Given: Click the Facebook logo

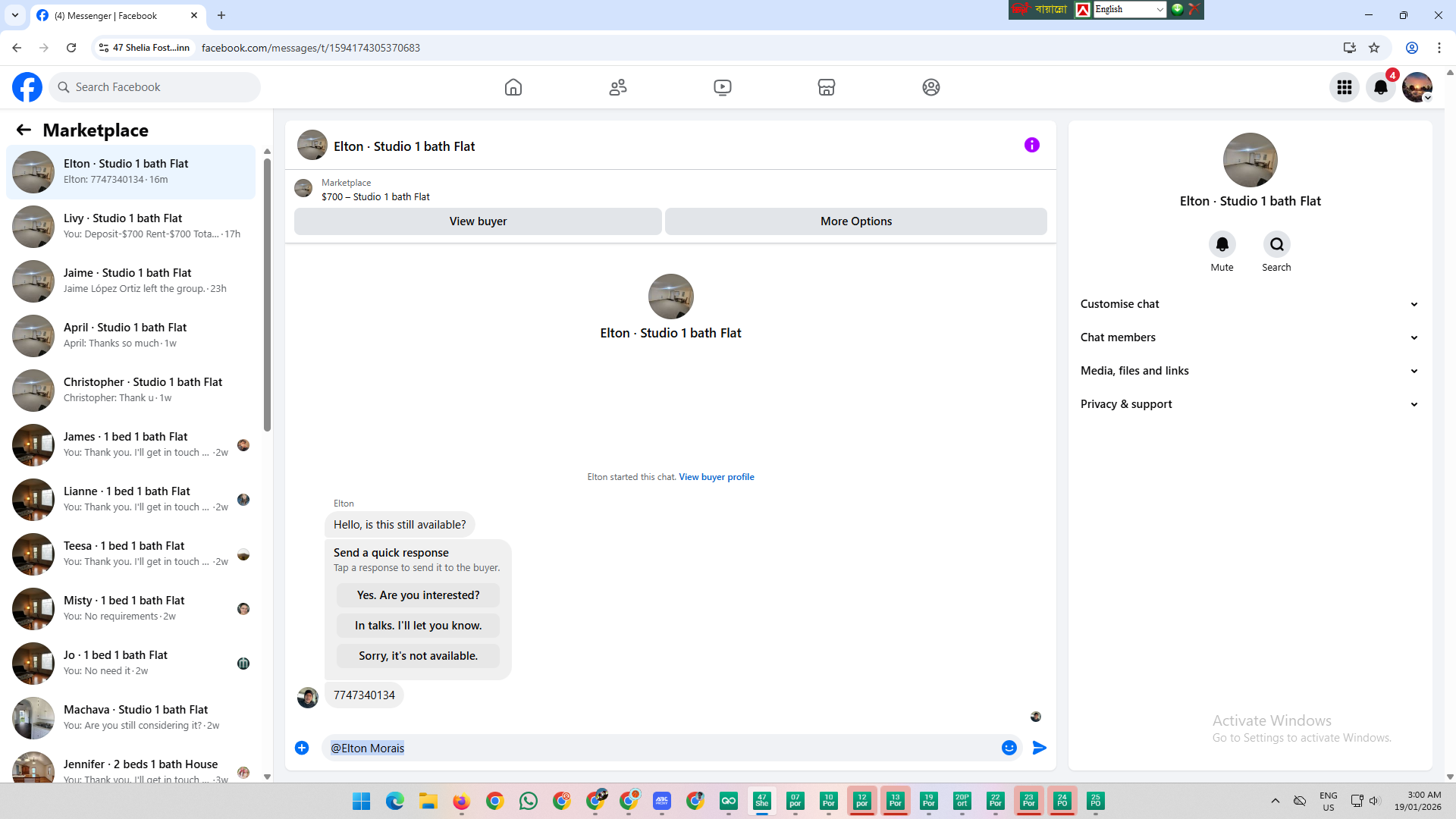Looking at the screenshot, I should click(27, 87).
